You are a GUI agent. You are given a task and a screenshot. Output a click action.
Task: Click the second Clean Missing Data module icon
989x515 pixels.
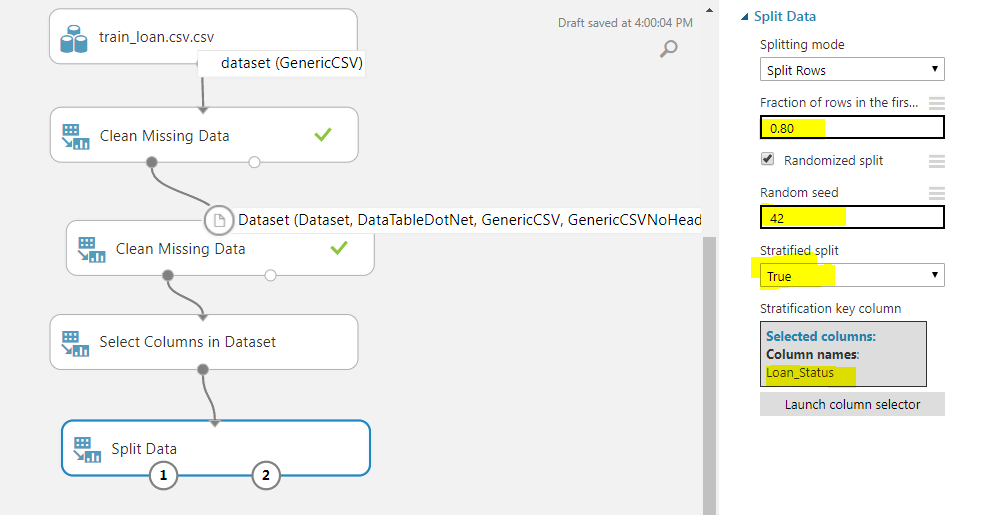click(x=92, y=249)
